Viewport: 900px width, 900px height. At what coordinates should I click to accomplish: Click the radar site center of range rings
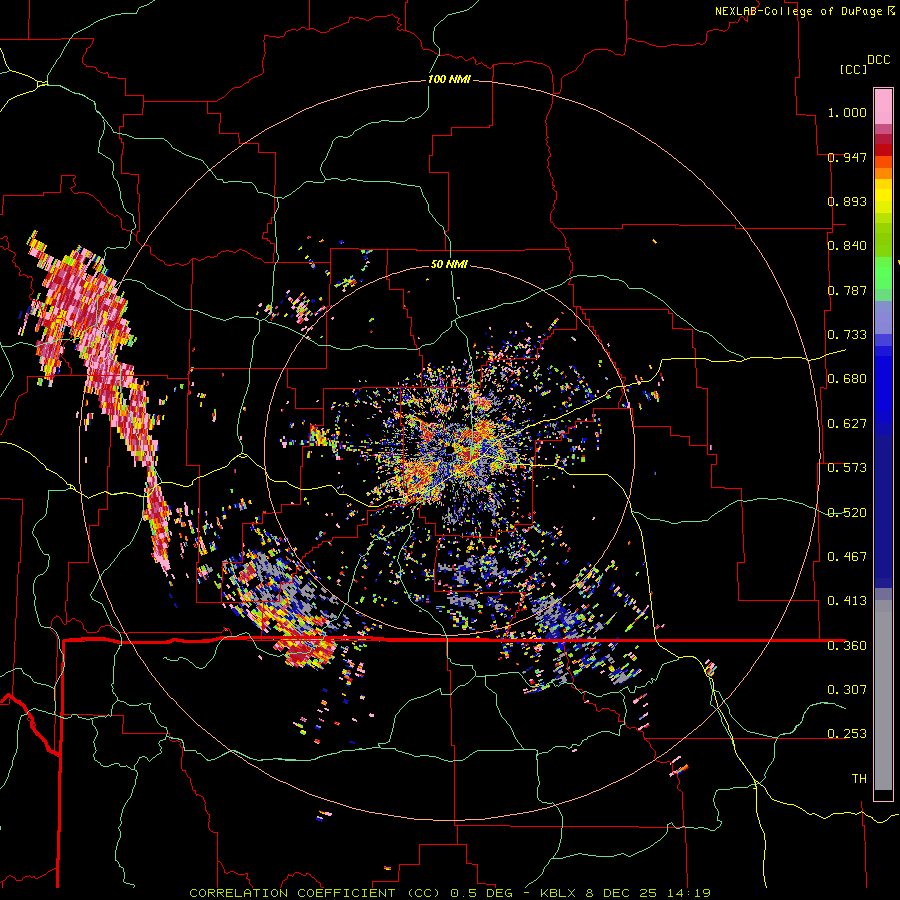(x=449, y=451)
